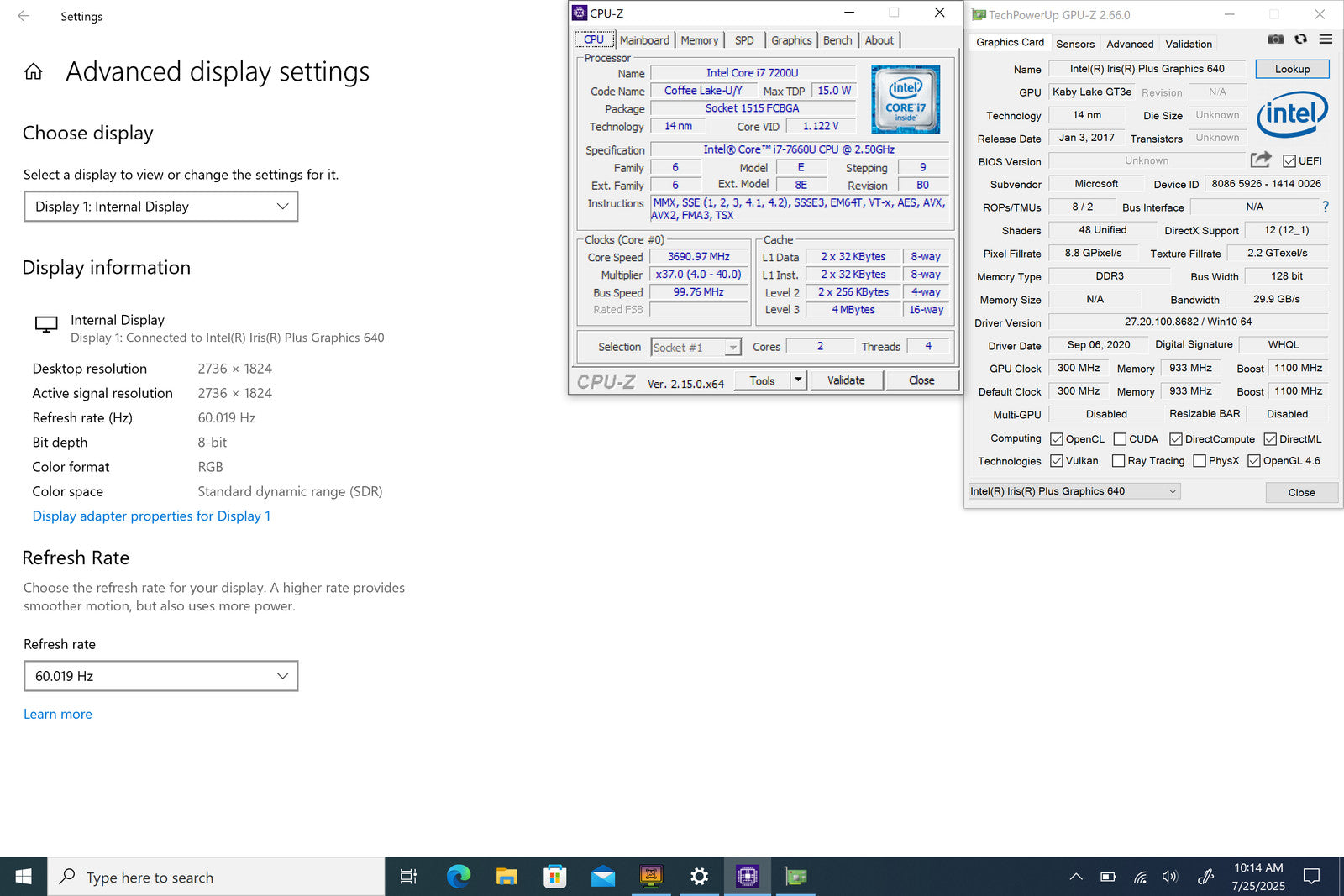Open CPU-Z Socket #1 selection dropdown
The height and width of the screenshot is (896, 1344).
[696, 348]
